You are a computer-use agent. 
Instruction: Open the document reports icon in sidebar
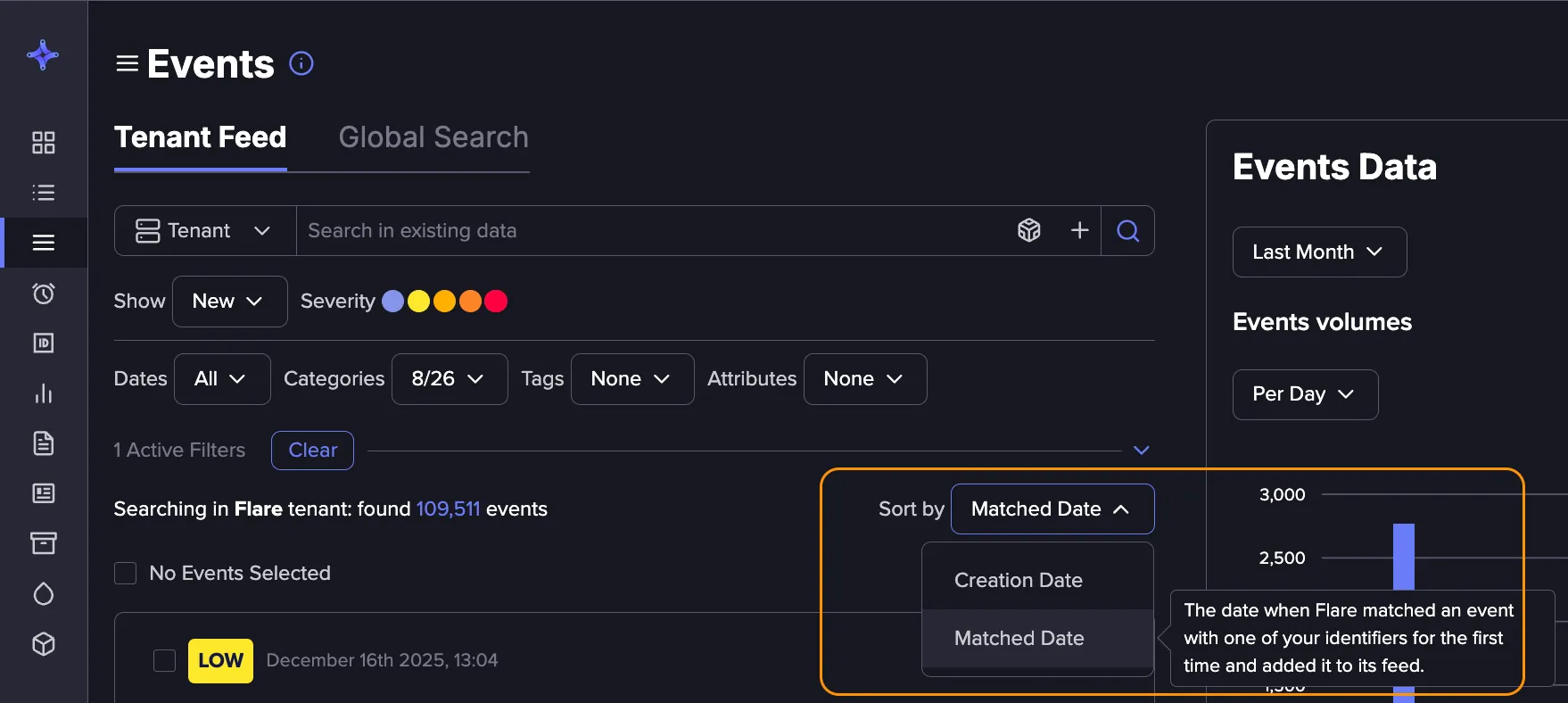coord(43,443)
